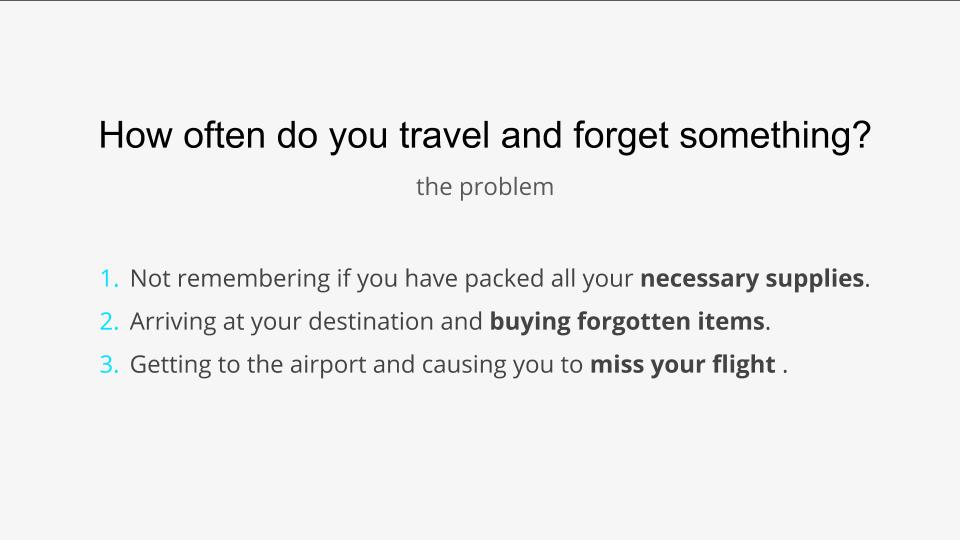Click the word 'remembering' in first bullet

click(x=254, y=279)
